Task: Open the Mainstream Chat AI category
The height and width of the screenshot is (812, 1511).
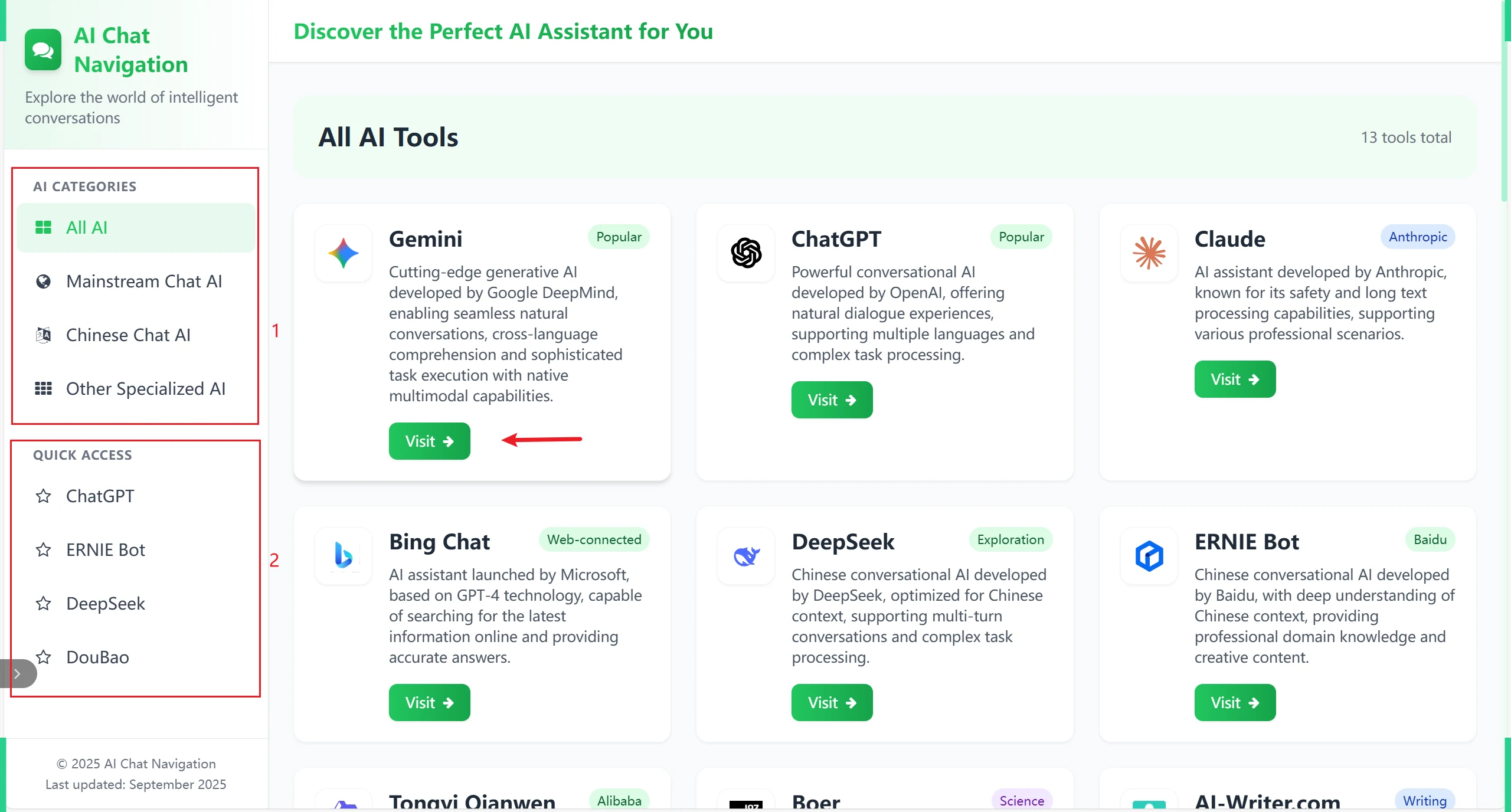Action: 143,281
